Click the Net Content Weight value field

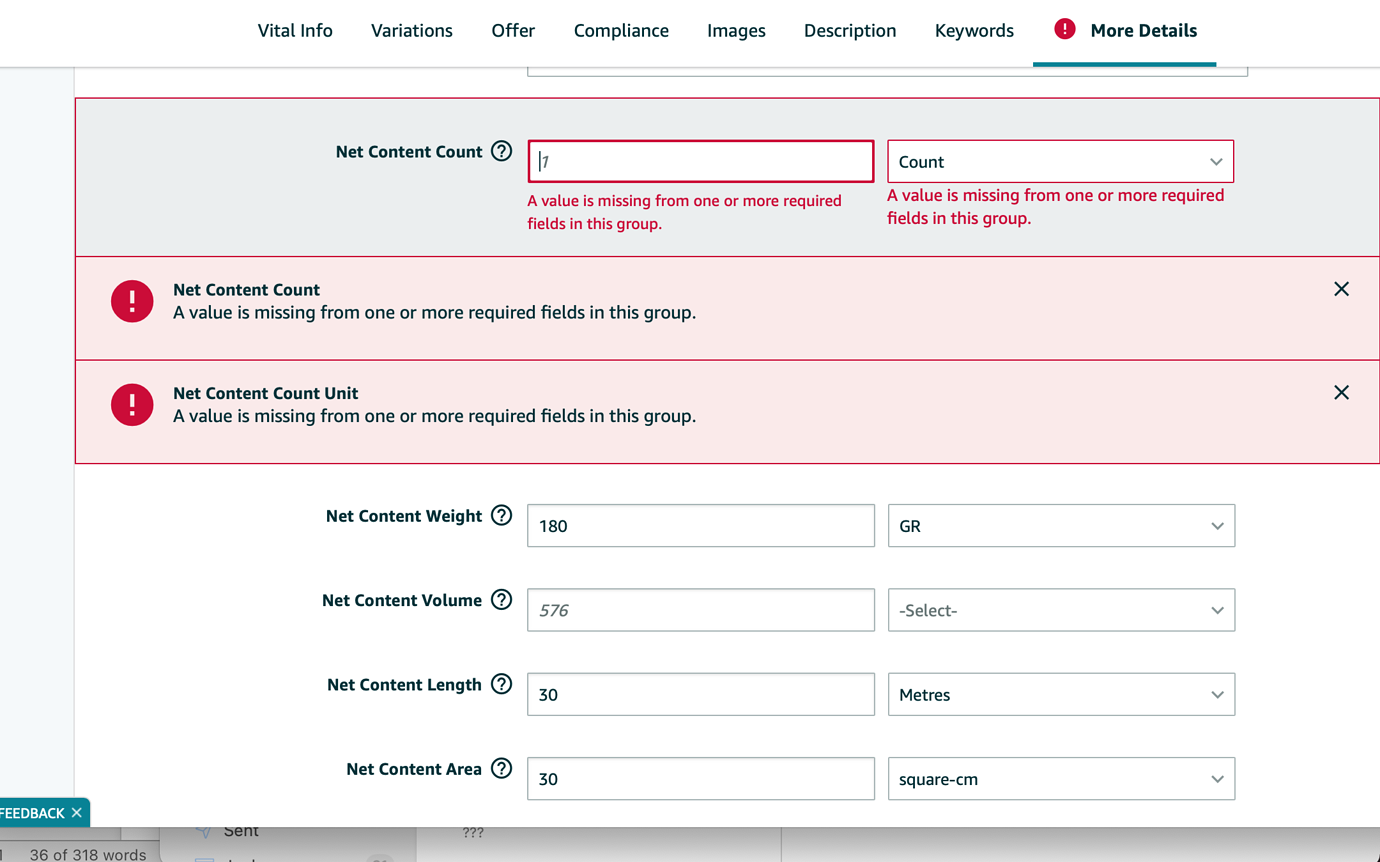point(700,526)
